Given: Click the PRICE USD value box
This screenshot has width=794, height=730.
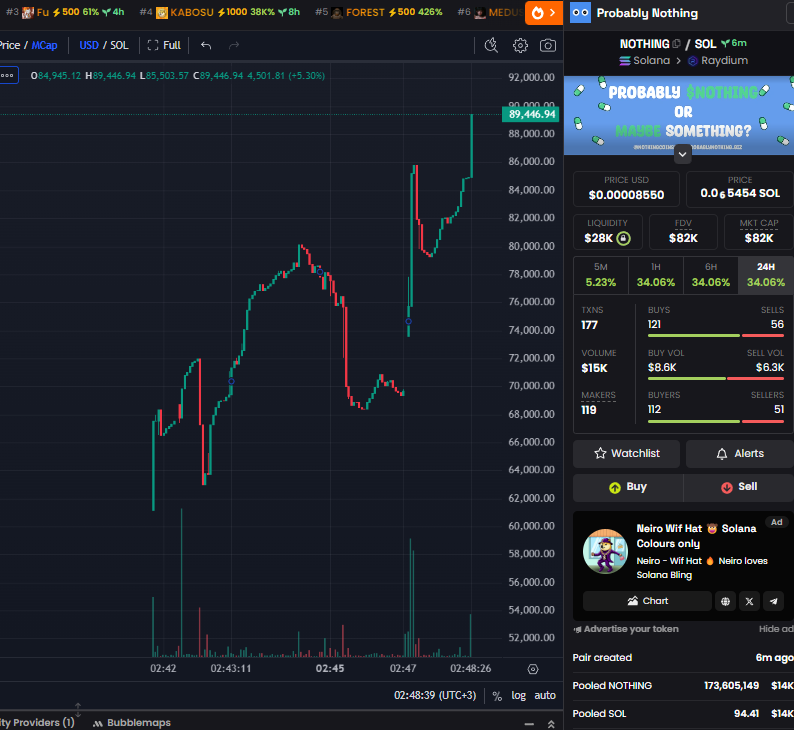Looking at the screenshot, I should pos(626,189).
